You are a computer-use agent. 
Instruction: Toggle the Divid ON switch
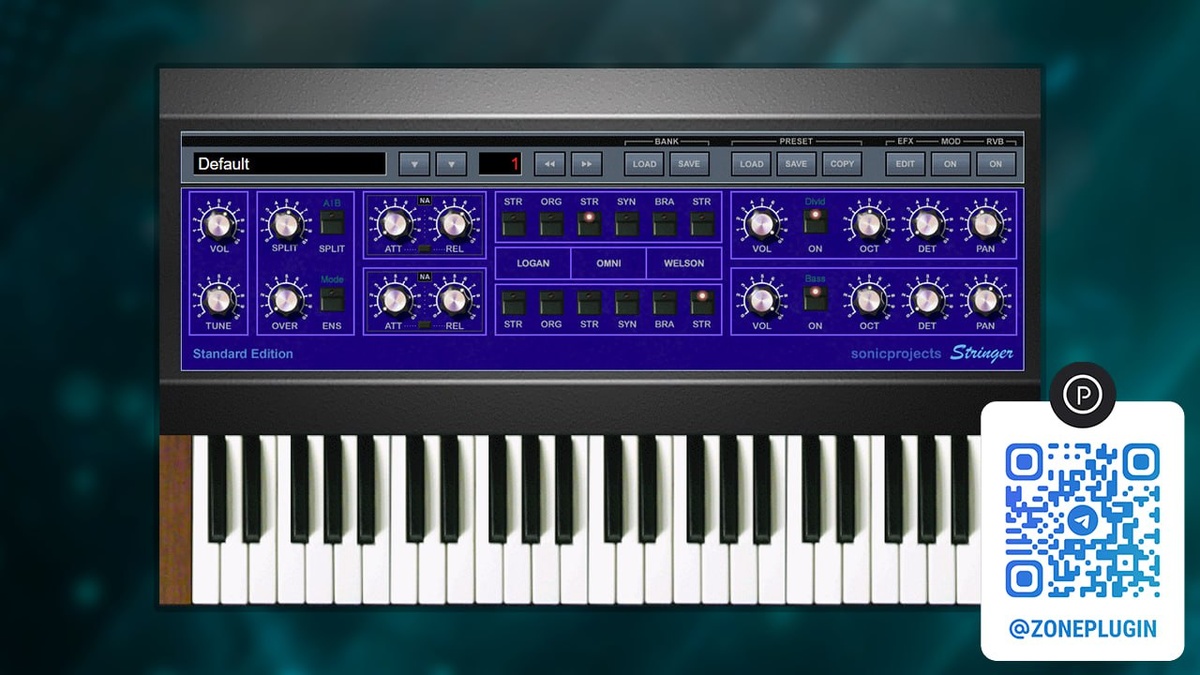815,221
